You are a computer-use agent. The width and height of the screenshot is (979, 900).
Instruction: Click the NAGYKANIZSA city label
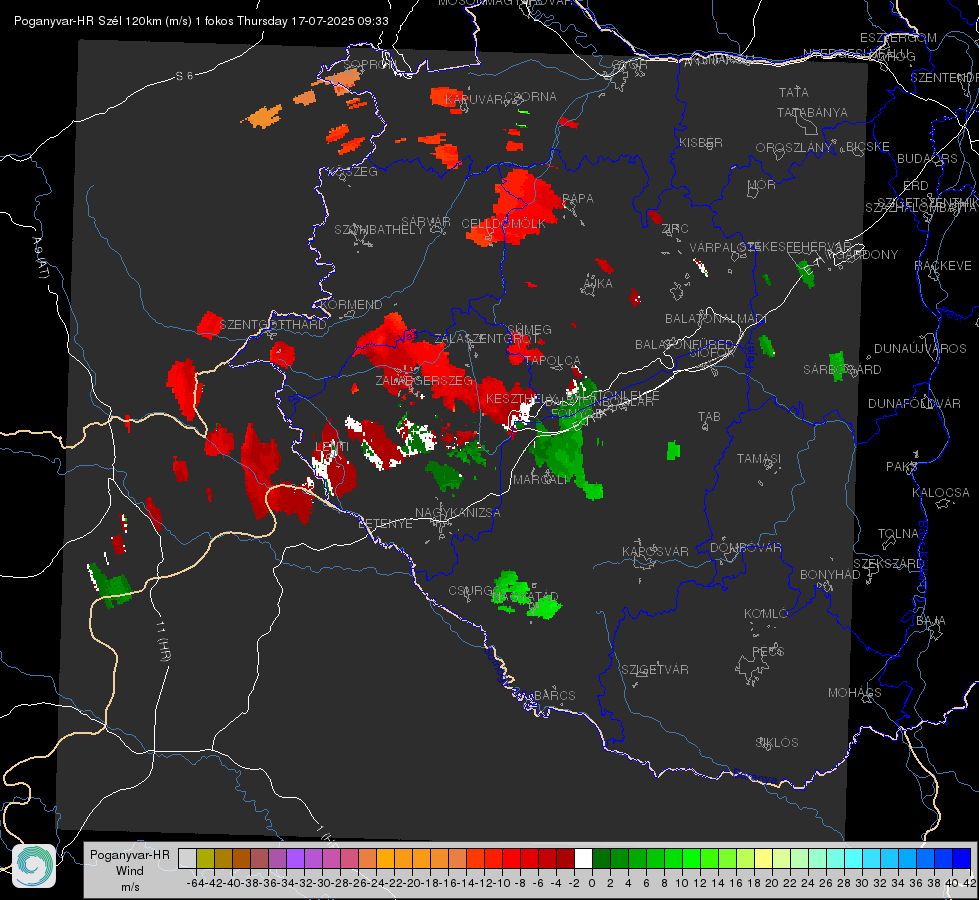(x=458, y=513)
